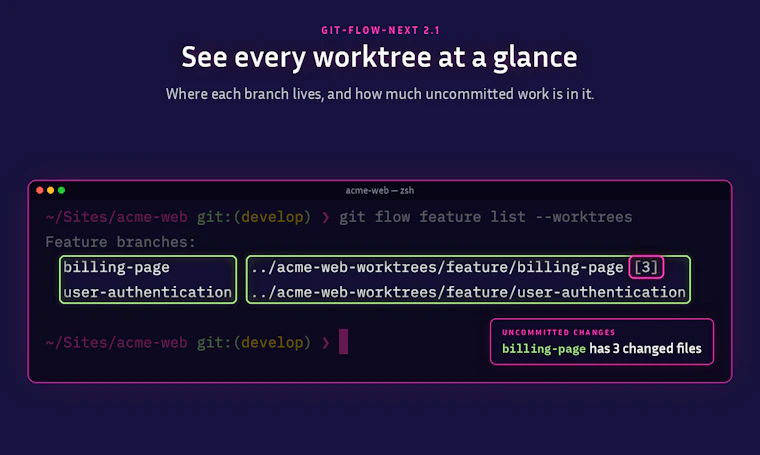Click the subtitle about uncommitted work
Screen dimensions: 760x455
[380, 94]
